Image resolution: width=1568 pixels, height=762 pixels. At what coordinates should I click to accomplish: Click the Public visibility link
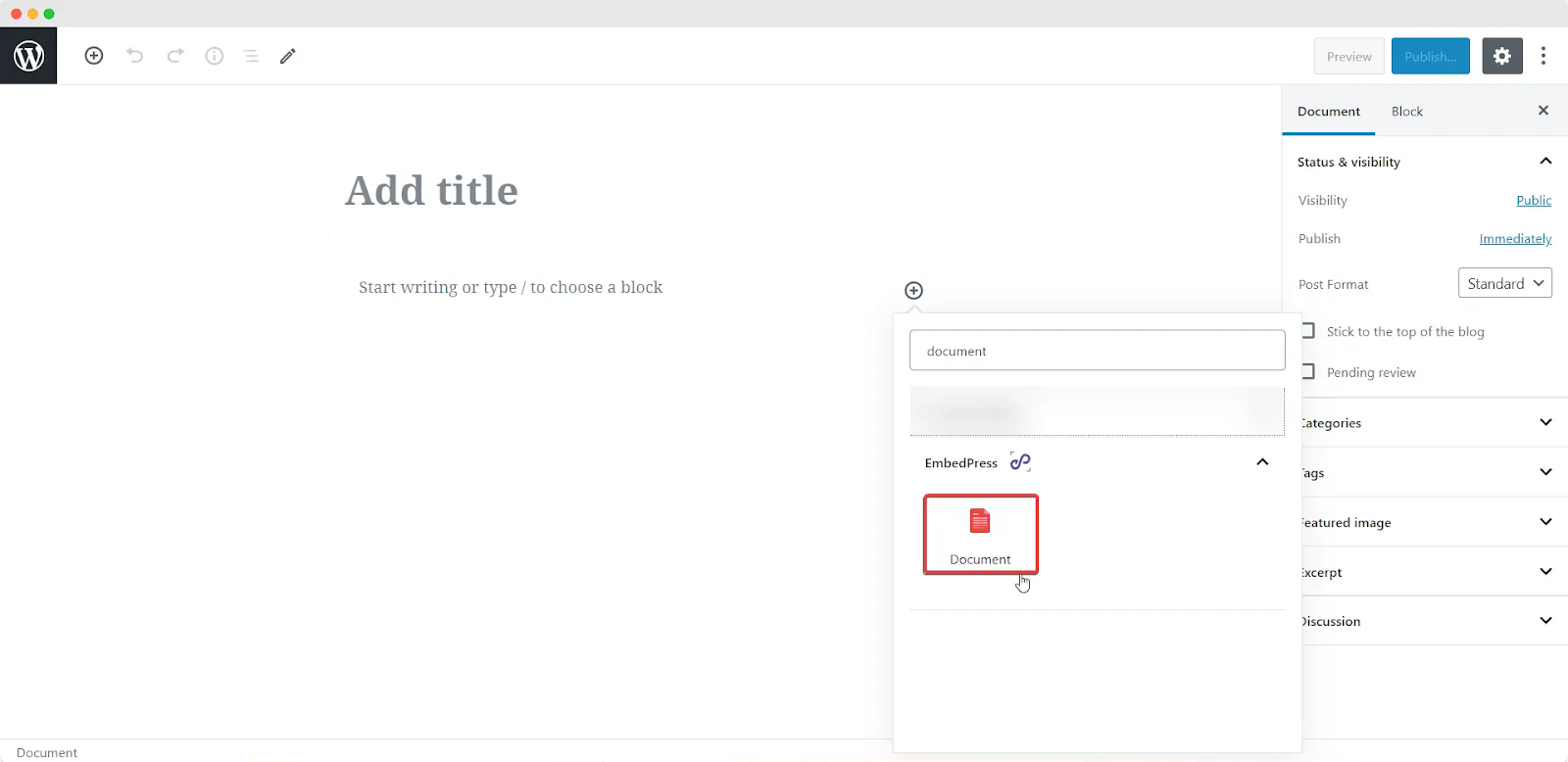pyautogui.click(x=1534, y=200)
